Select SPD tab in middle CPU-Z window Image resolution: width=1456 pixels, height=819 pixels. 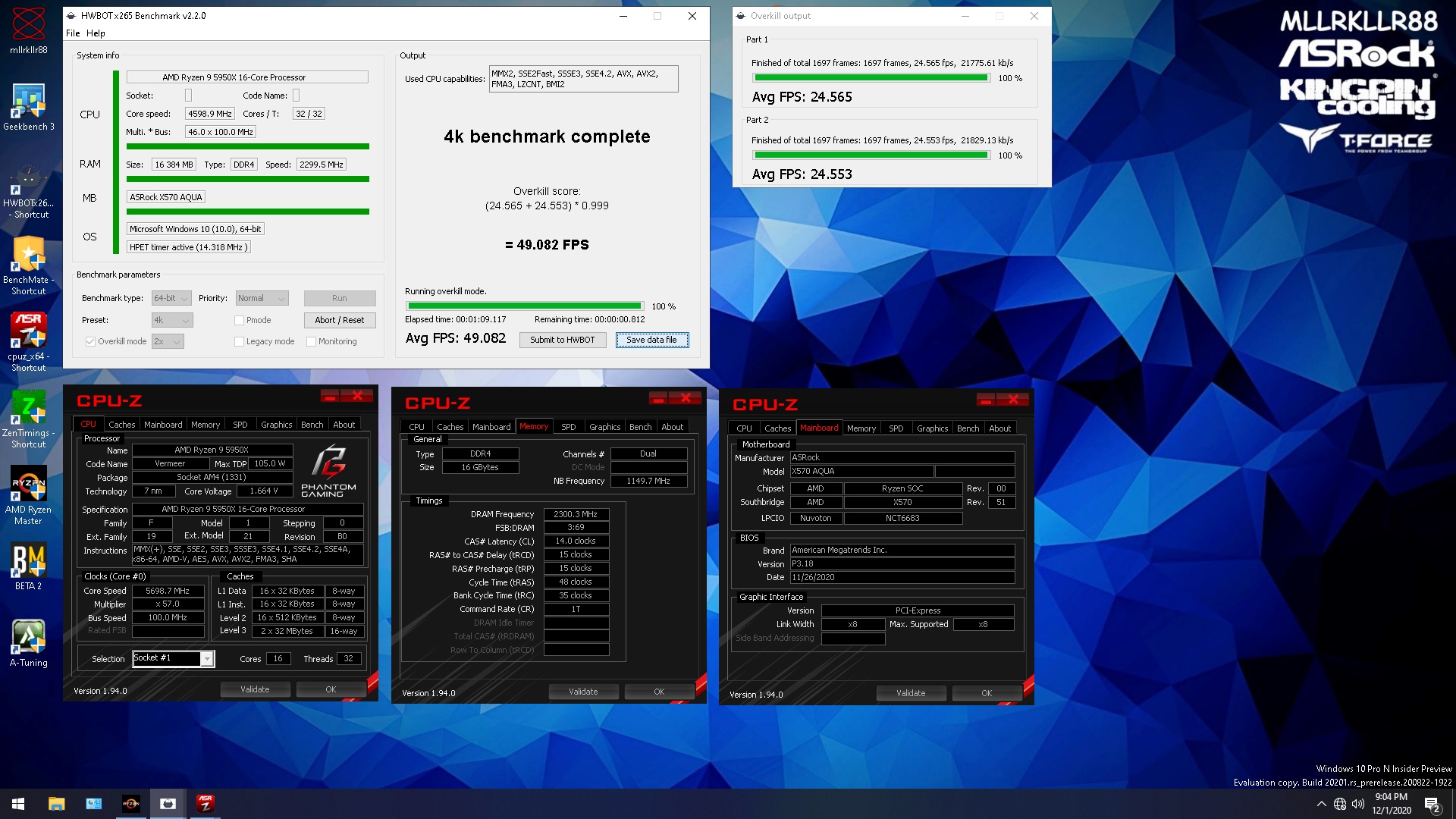click(x=569, y=427)
